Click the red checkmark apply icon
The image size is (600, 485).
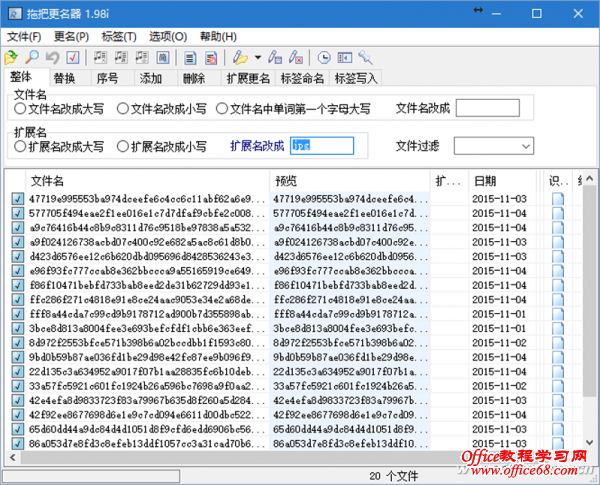point(73,58)
